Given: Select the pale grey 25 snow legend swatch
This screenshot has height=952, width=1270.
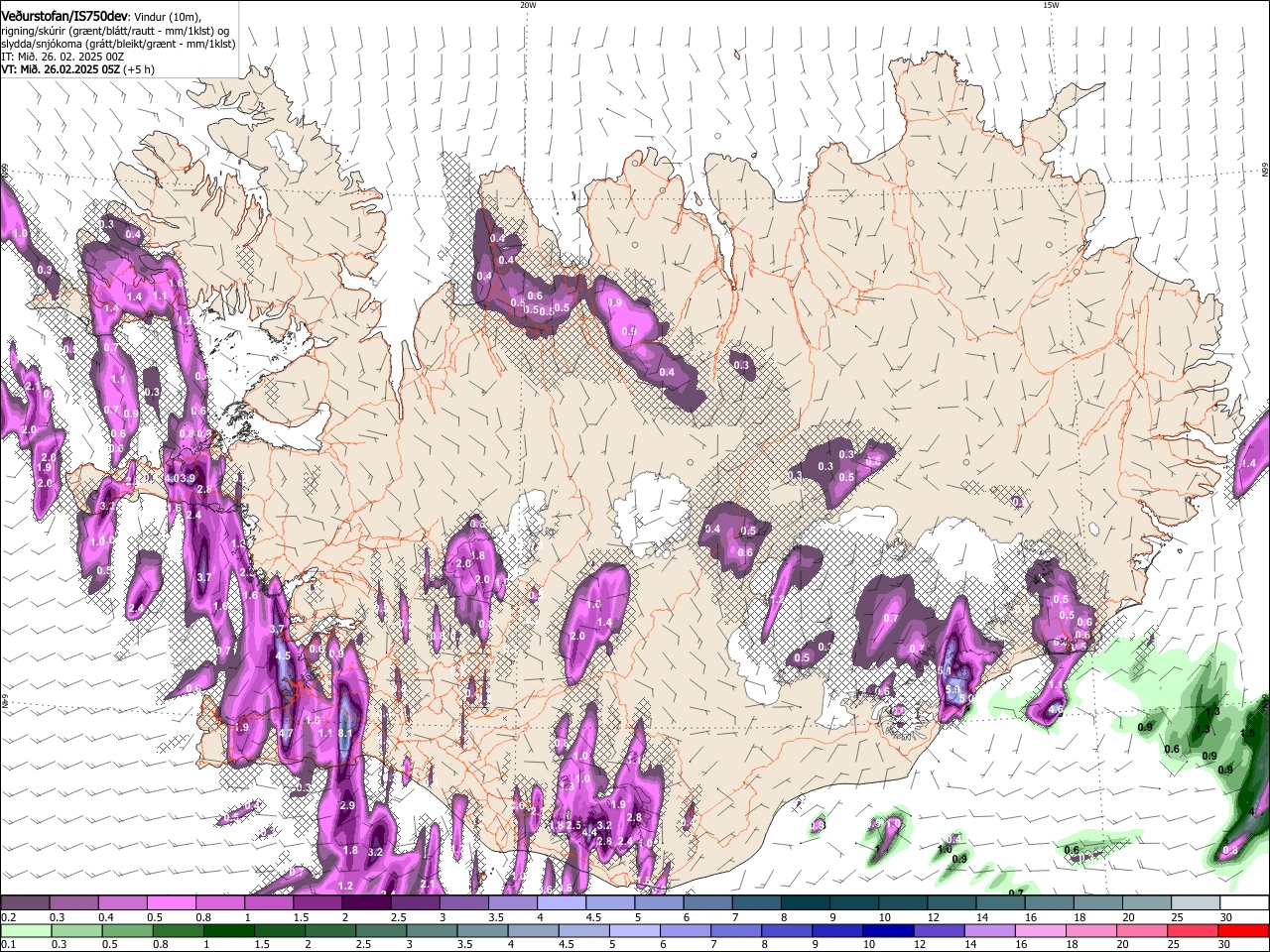Looking at the screenshot, I should 1196,903.
